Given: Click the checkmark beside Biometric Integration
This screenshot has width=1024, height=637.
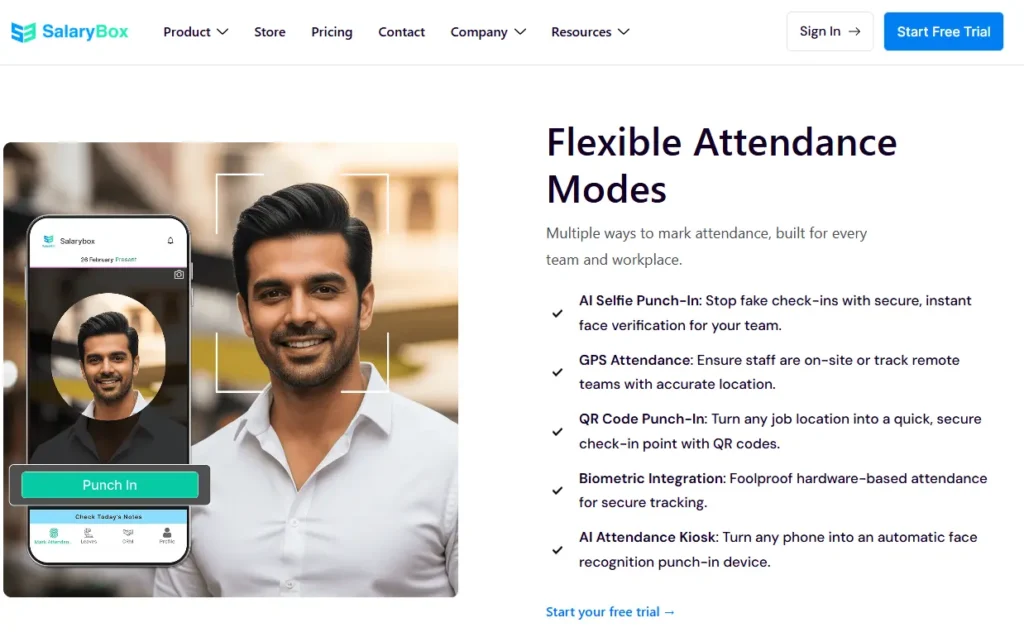Looking at the screenshot, I should [x=558, y=491].
